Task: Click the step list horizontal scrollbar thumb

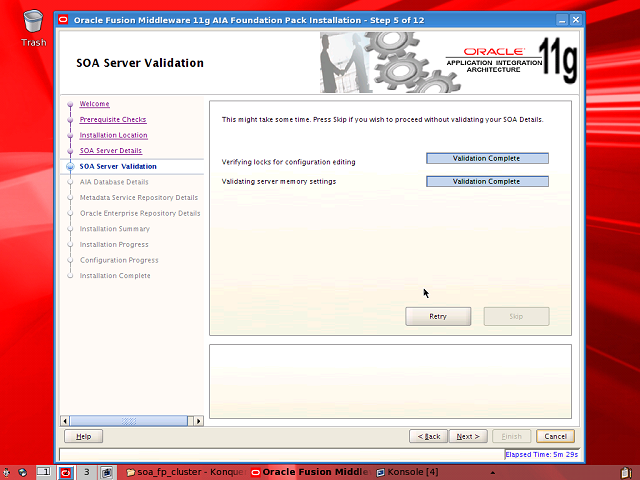Action: [129, 421]
